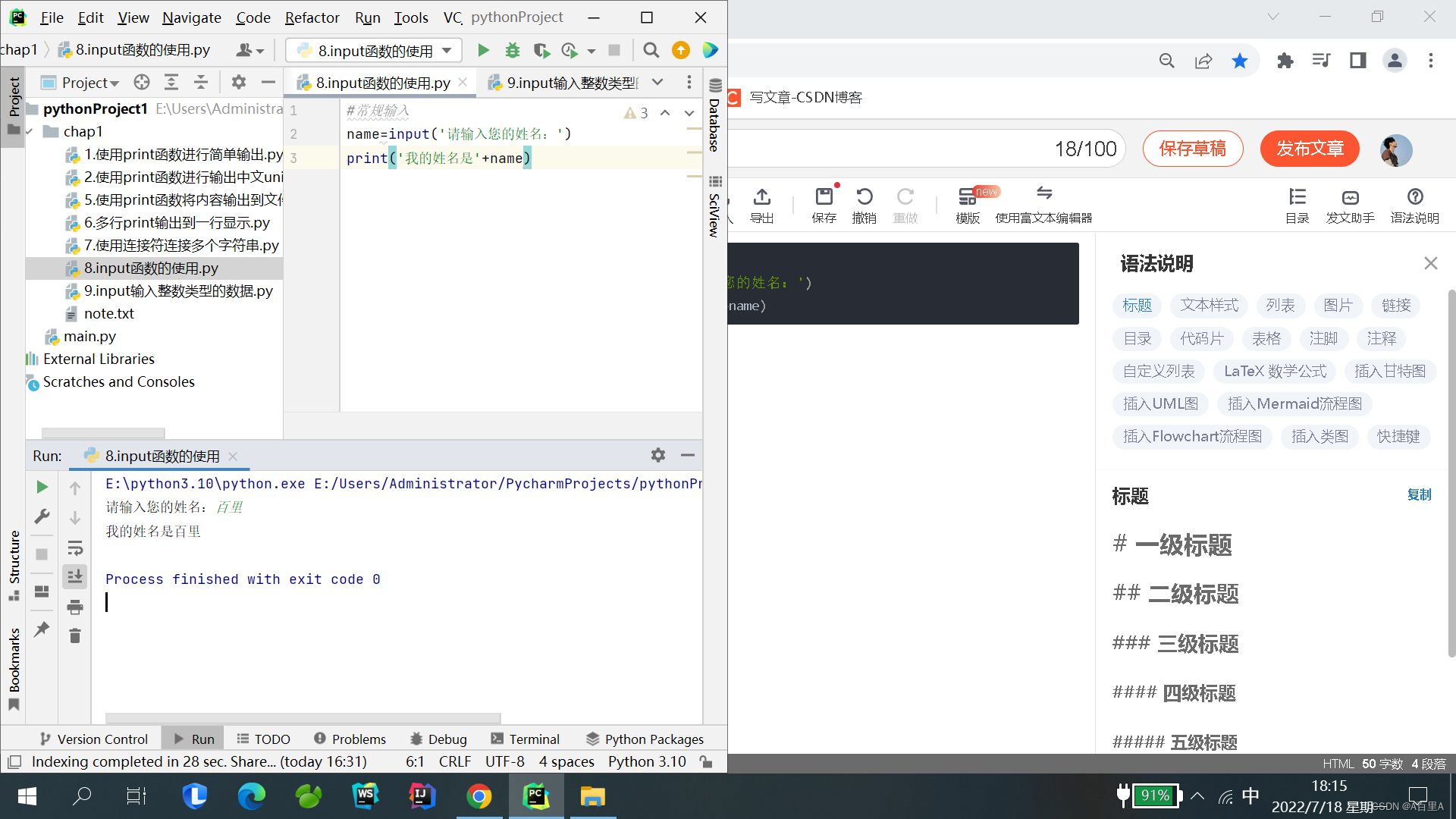This screenshot has width=1456, height=819.
Task: Toggle soft-wrap in the Run console
Action: click(x=74, y=548)
